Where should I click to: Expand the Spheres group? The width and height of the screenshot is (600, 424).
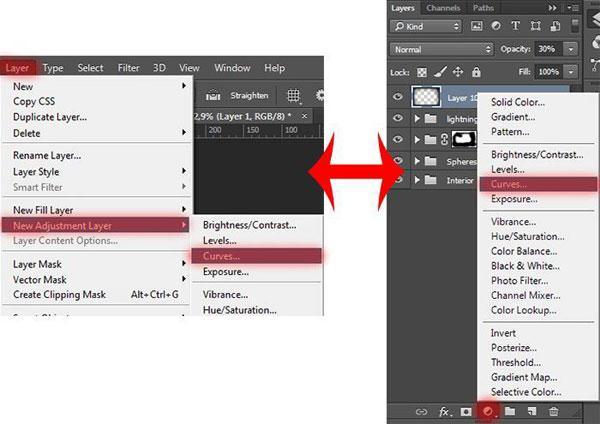(x=417, y=161)
